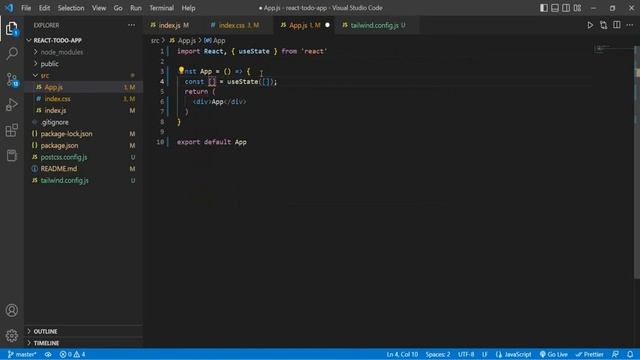Open the Search view icon
Viewport: 640px width, 360px height.
coord(12,53)
